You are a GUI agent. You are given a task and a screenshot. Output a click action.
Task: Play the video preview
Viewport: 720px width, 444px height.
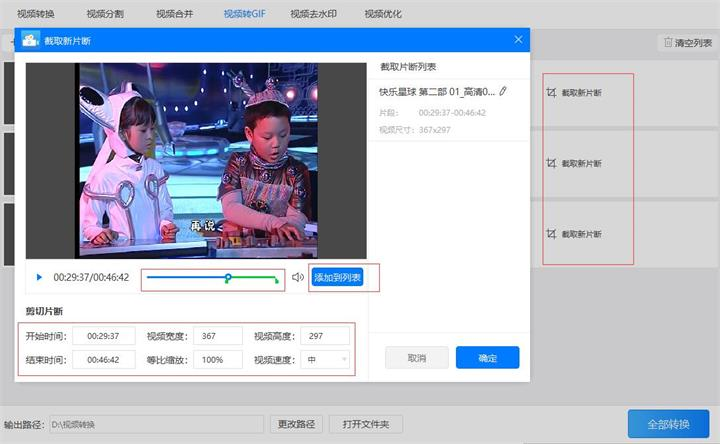click(39, 277)
